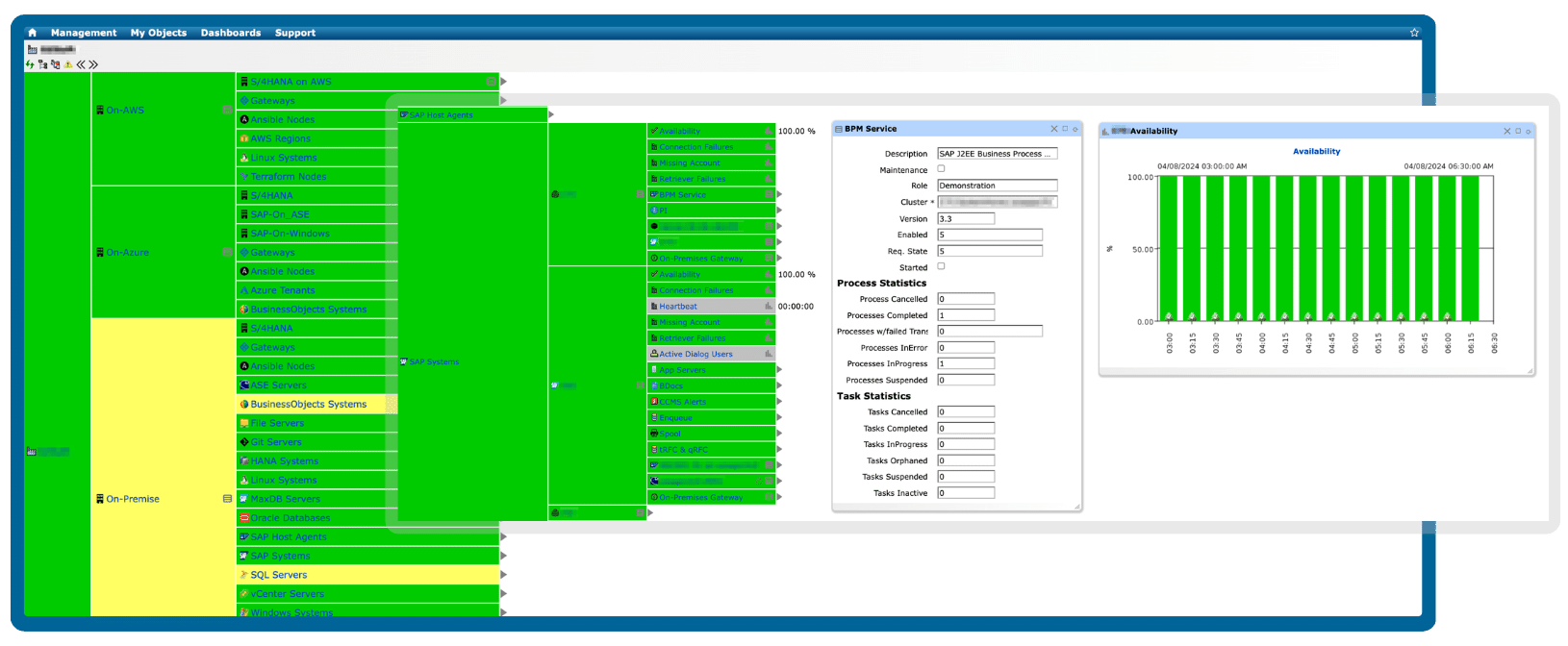Viewport: 1568px width, 646px height.
Task: Expand the App Servers node arrow
Action: tap(779, 370)
